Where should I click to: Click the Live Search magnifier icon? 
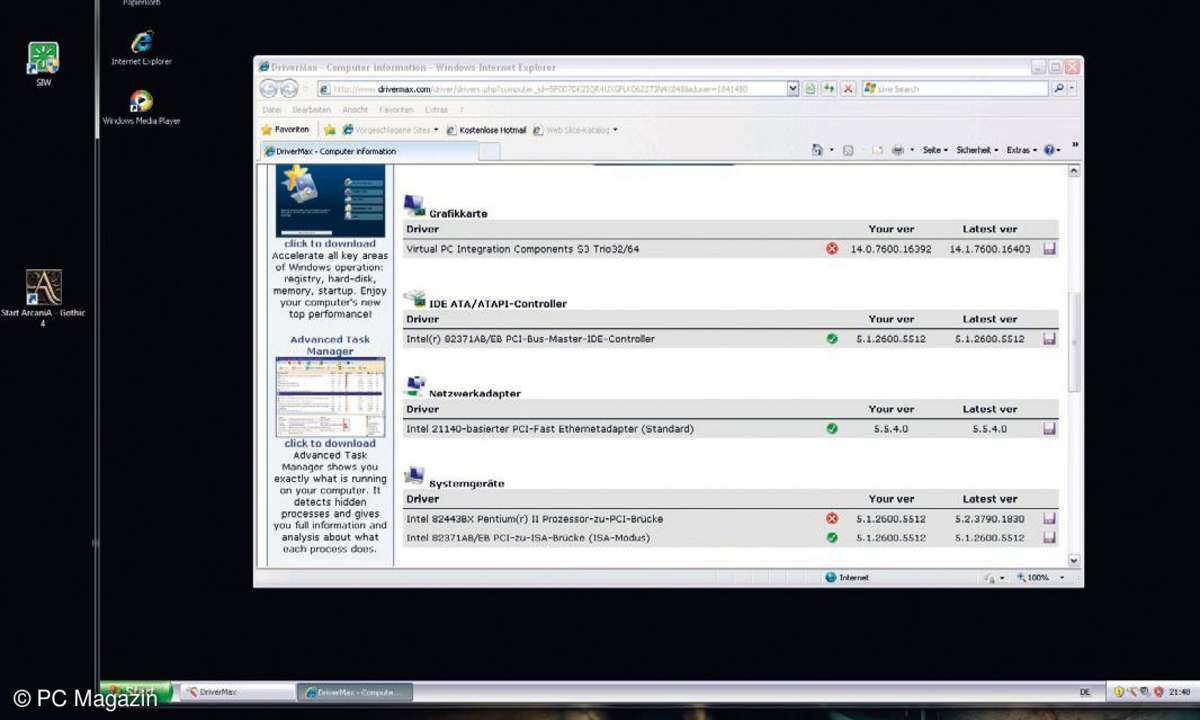(1059, 89)
